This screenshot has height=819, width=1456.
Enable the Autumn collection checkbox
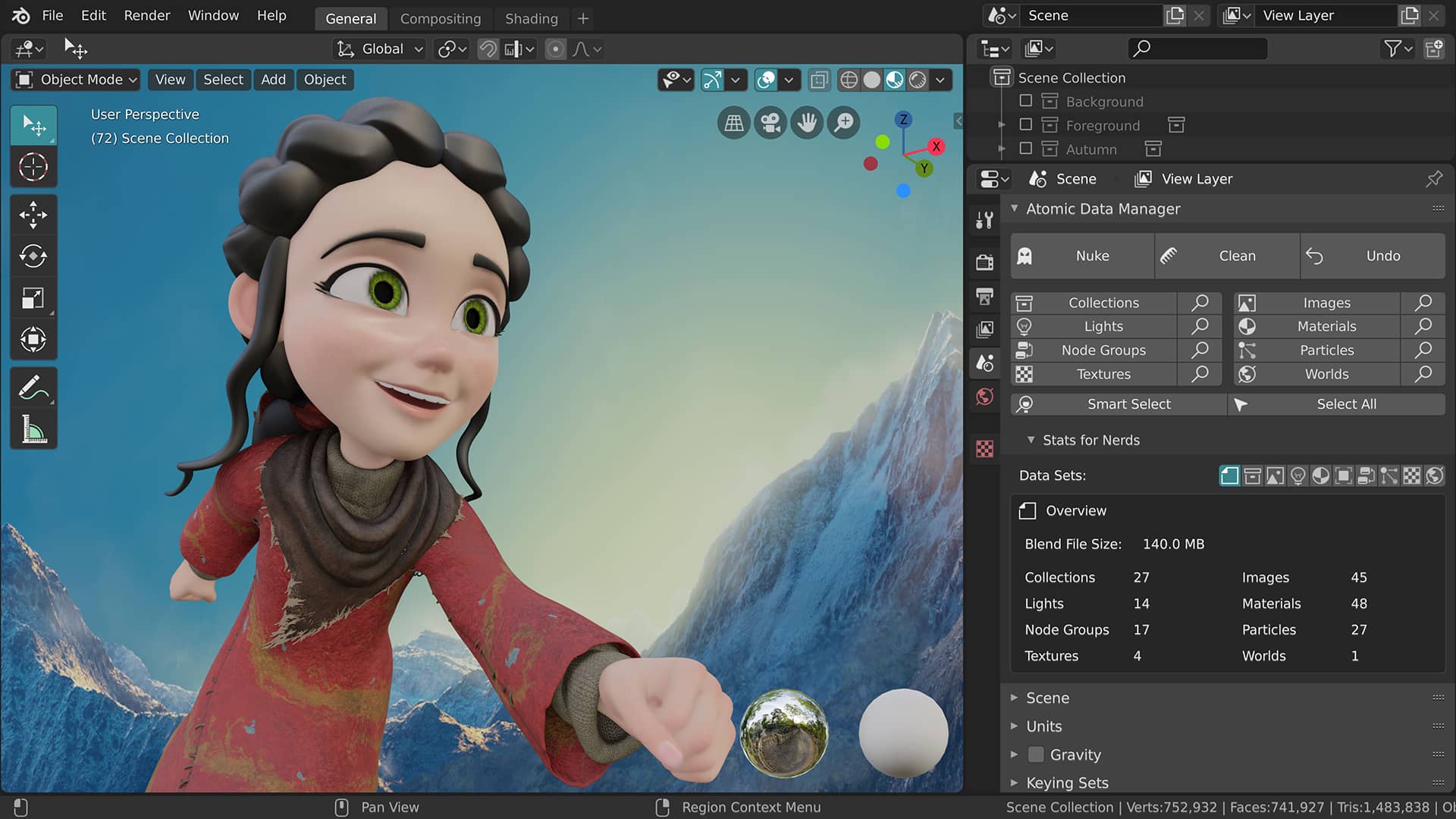1025,149
